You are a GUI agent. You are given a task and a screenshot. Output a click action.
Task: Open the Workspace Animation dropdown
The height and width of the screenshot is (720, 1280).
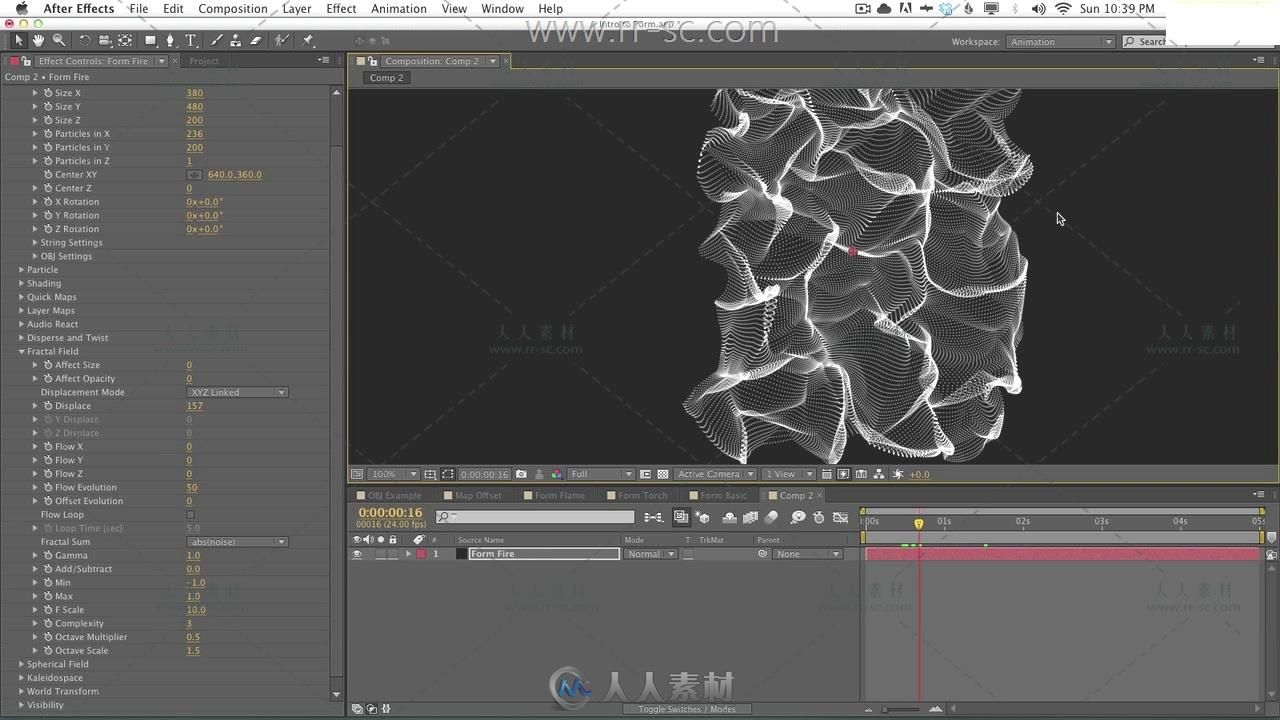1060,42
